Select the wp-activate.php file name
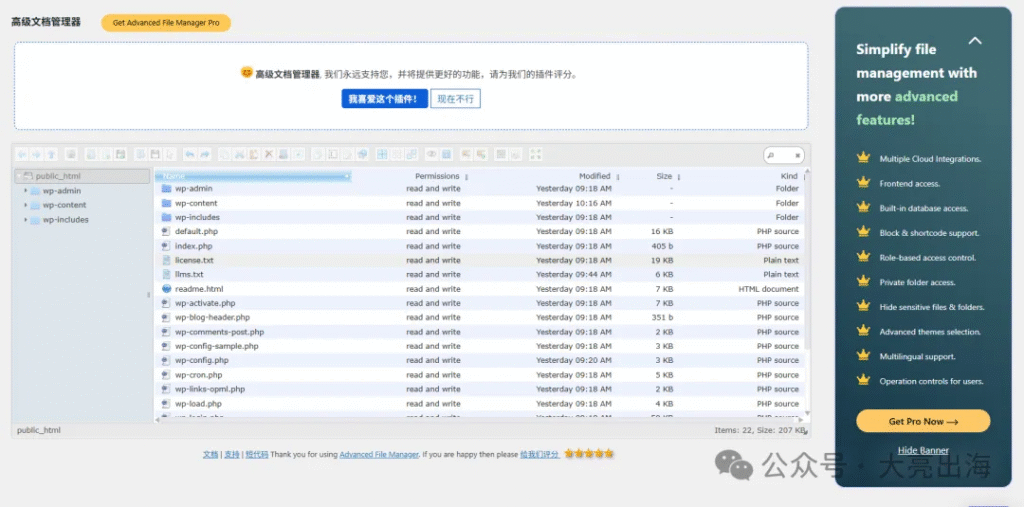 coord(205,303)
